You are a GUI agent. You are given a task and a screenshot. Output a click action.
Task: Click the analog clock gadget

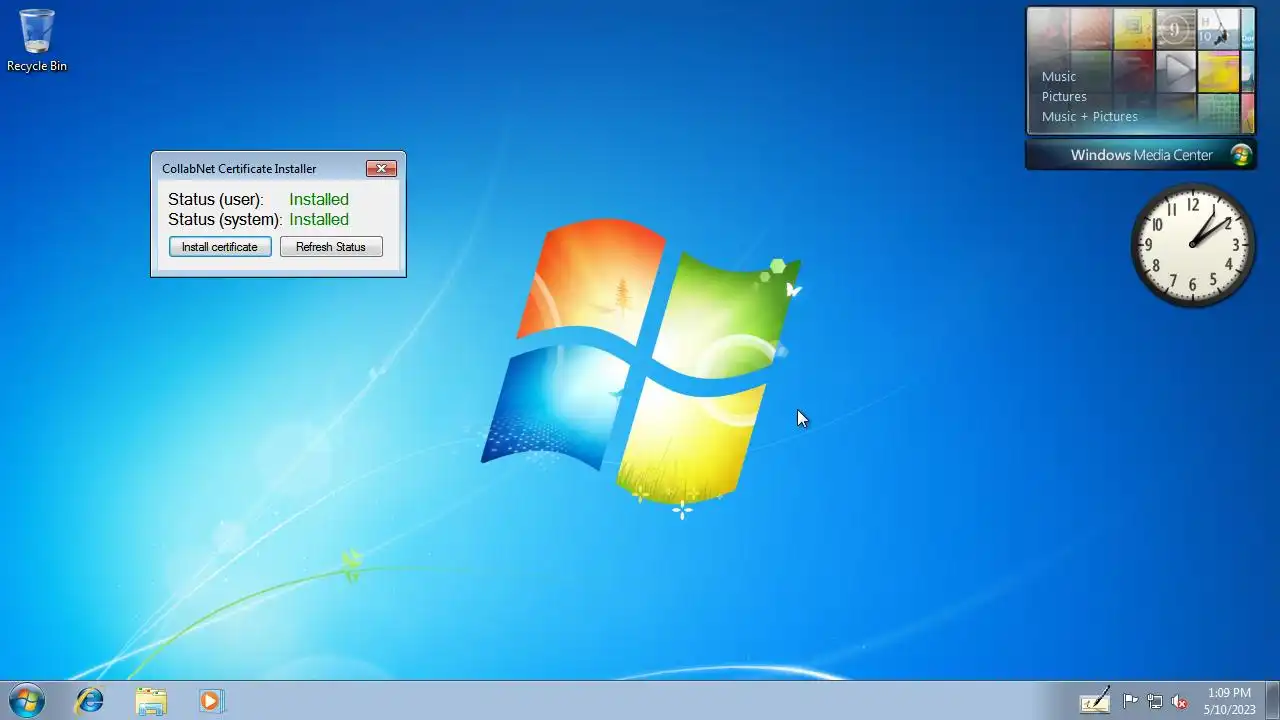[1193, 245]
